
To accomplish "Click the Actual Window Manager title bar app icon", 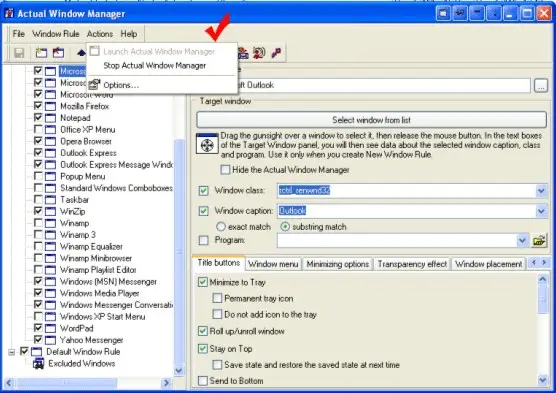I will point(9,13).
